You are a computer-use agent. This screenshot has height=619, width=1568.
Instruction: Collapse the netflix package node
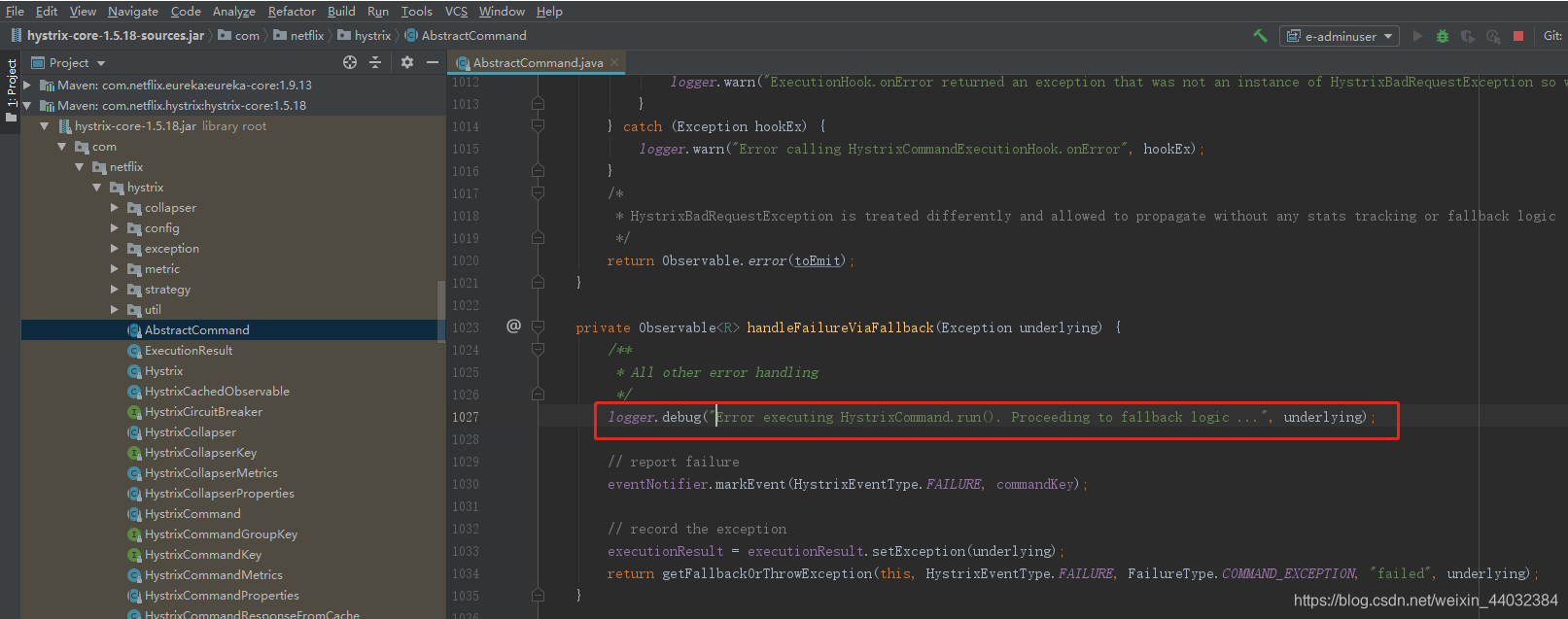79,166
